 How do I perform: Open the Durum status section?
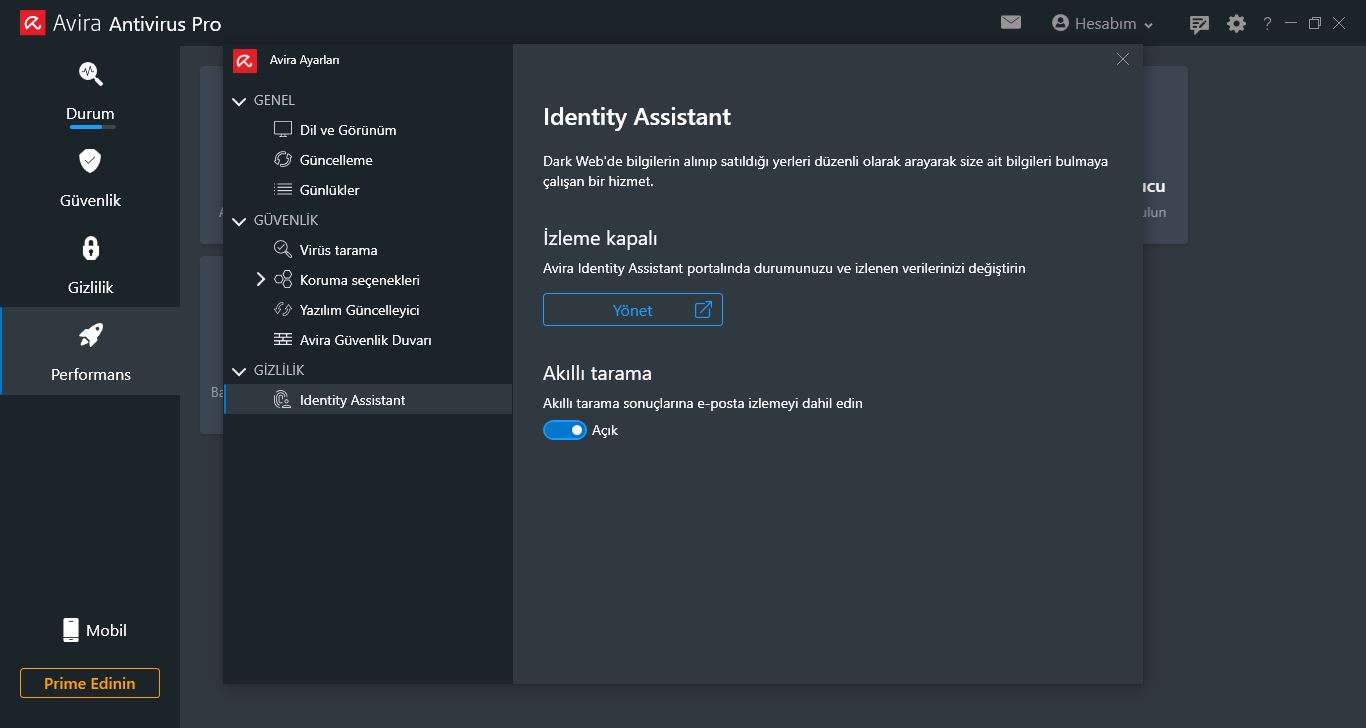pos(90,93)
